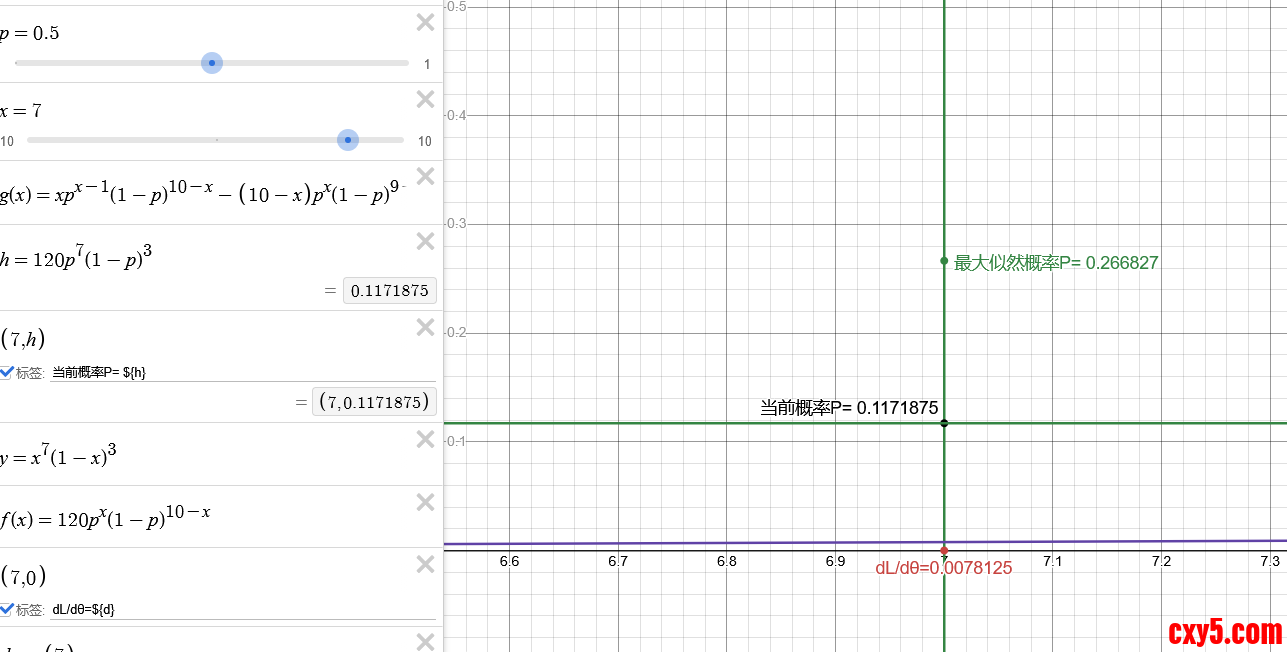1287x652 pixels.
Task: Uncheck the label checkbox for point (7,h)
Action: pyautogui.click(x=7, y=372)
